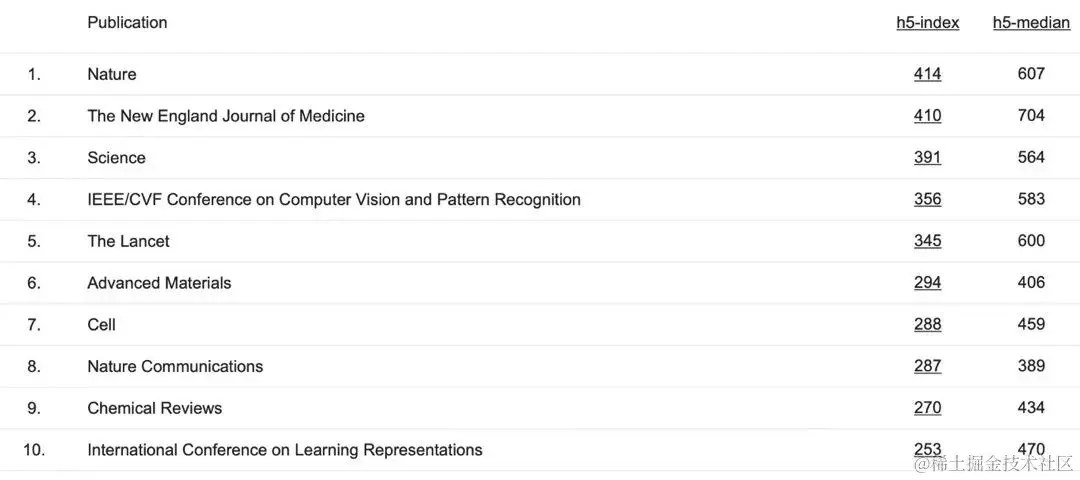This screenshot has width=1080, height=480.
Task: Open Chemical Reviews' h5-index value 270
Action: [x=927, y=408]
